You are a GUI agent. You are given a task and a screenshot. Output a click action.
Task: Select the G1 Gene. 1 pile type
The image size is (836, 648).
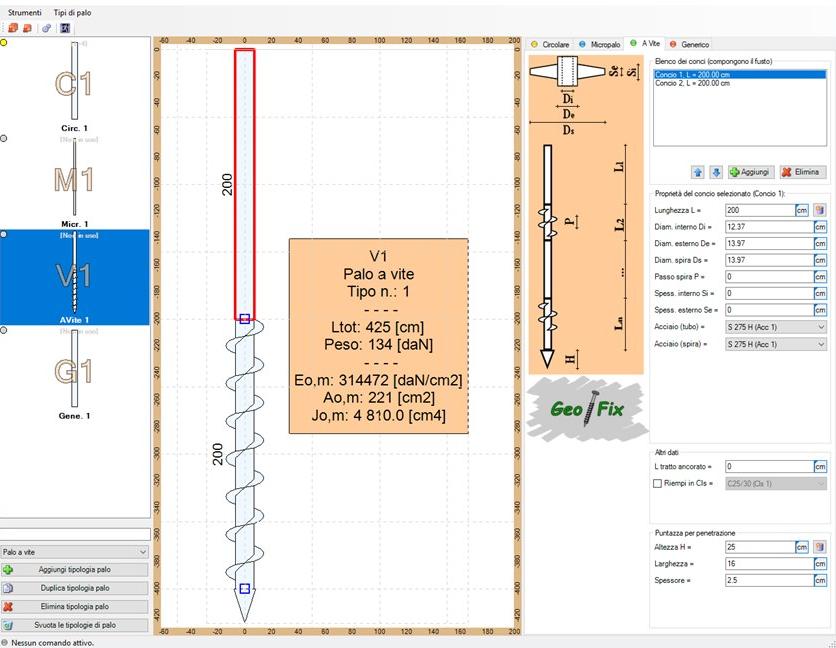75,374
